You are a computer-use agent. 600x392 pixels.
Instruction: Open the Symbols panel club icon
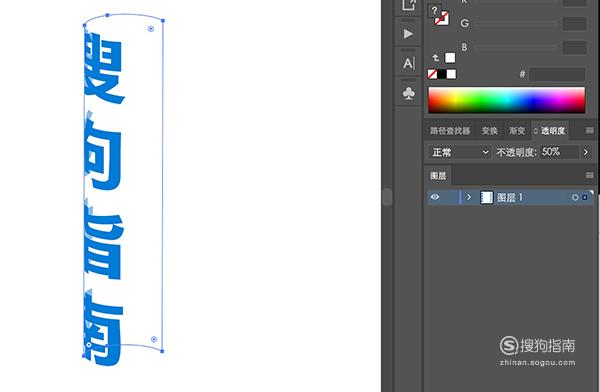click(x=409, y=93)
